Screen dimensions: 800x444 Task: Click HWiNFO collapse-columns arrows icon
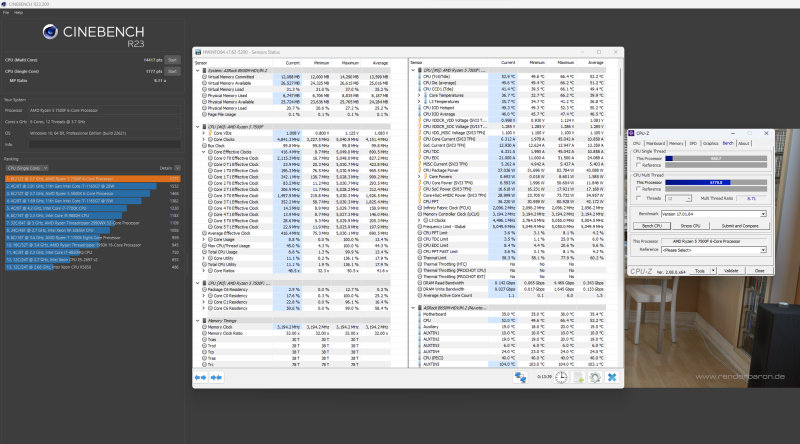tap(216, 378)
